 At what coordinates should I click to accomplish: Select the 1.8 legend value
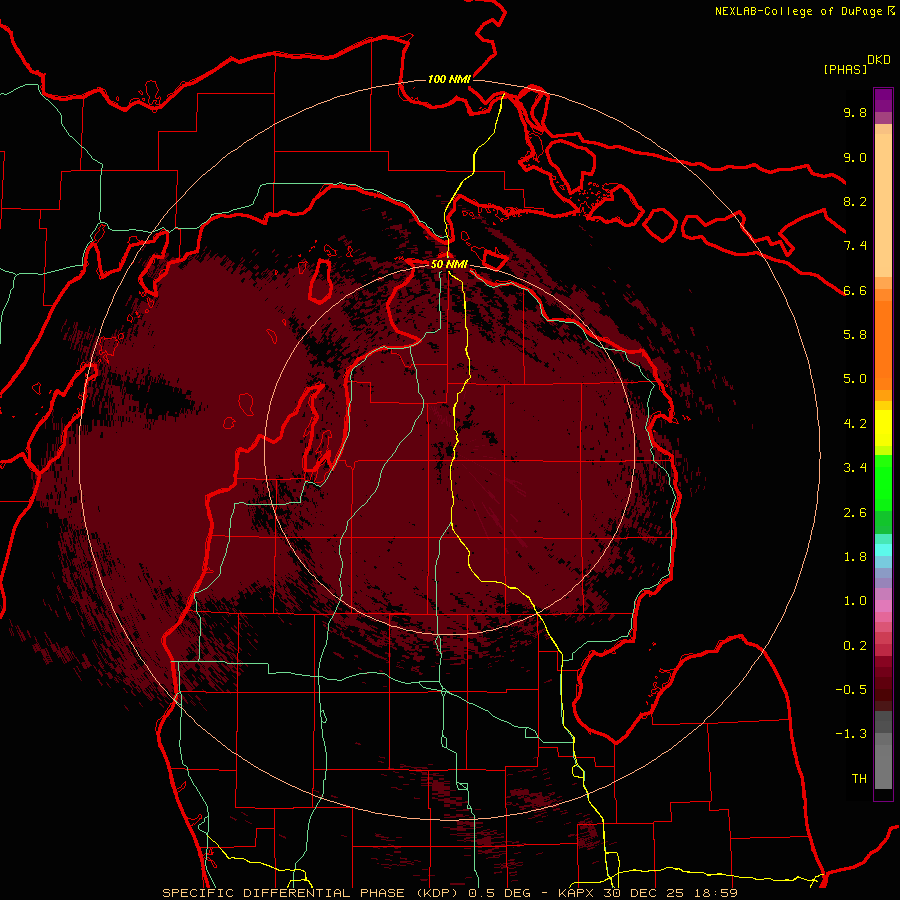(855, 557)
